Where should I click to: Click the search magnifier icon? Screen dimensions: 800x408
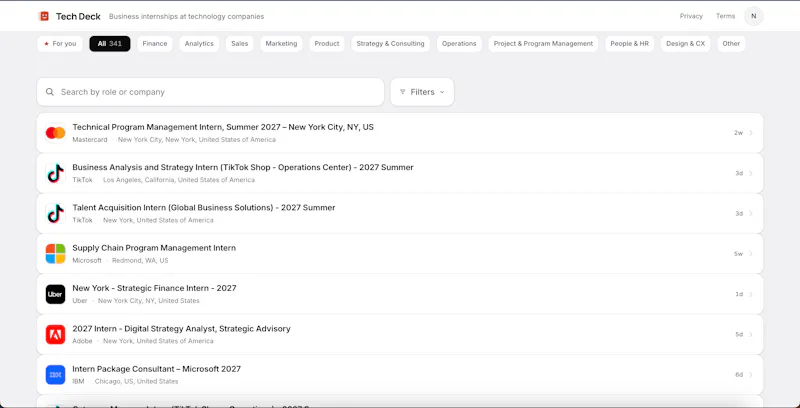pos(49,92)
